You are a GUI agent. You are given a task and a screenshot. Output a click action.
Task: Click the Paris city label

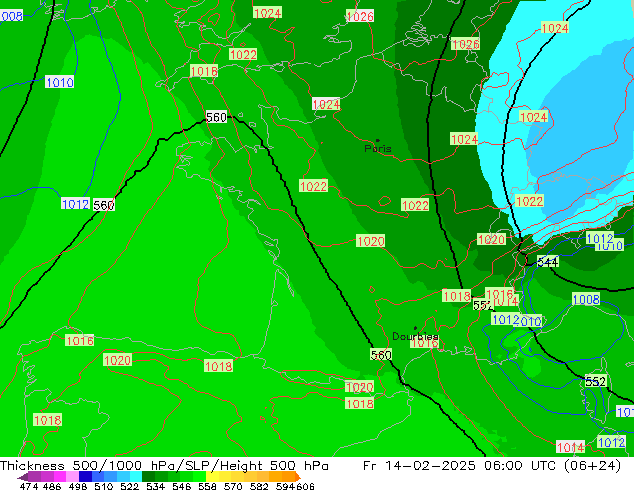click(378, 148)
